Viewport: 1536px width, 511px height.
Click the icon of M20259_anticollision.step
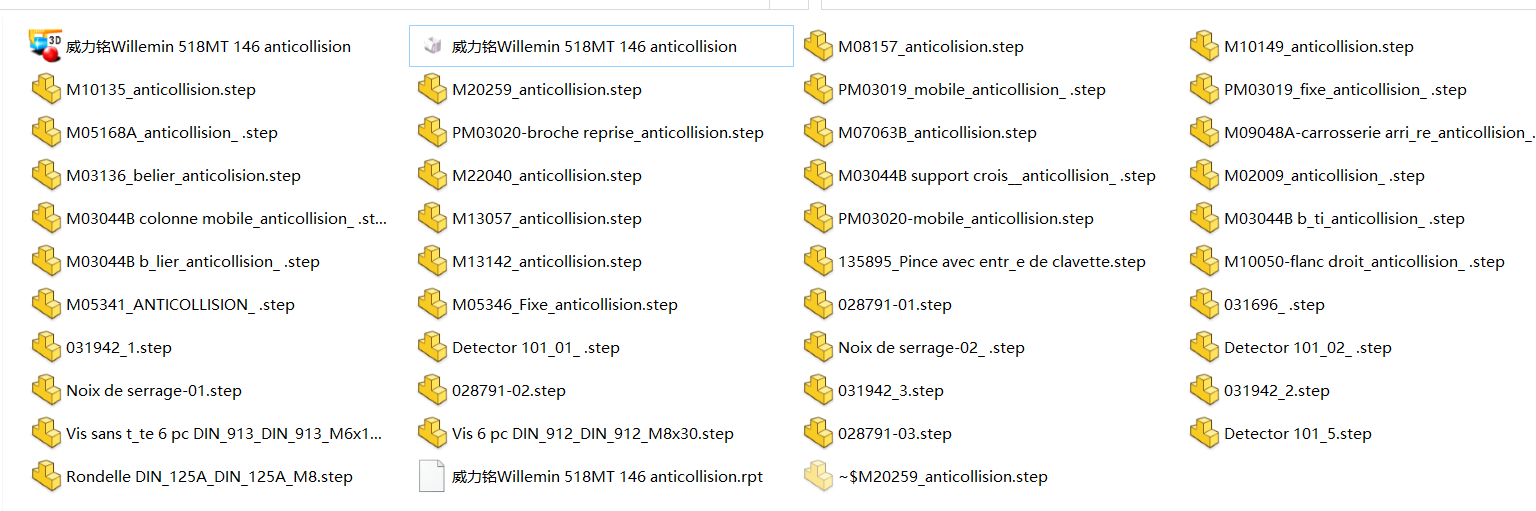point(433,89)
